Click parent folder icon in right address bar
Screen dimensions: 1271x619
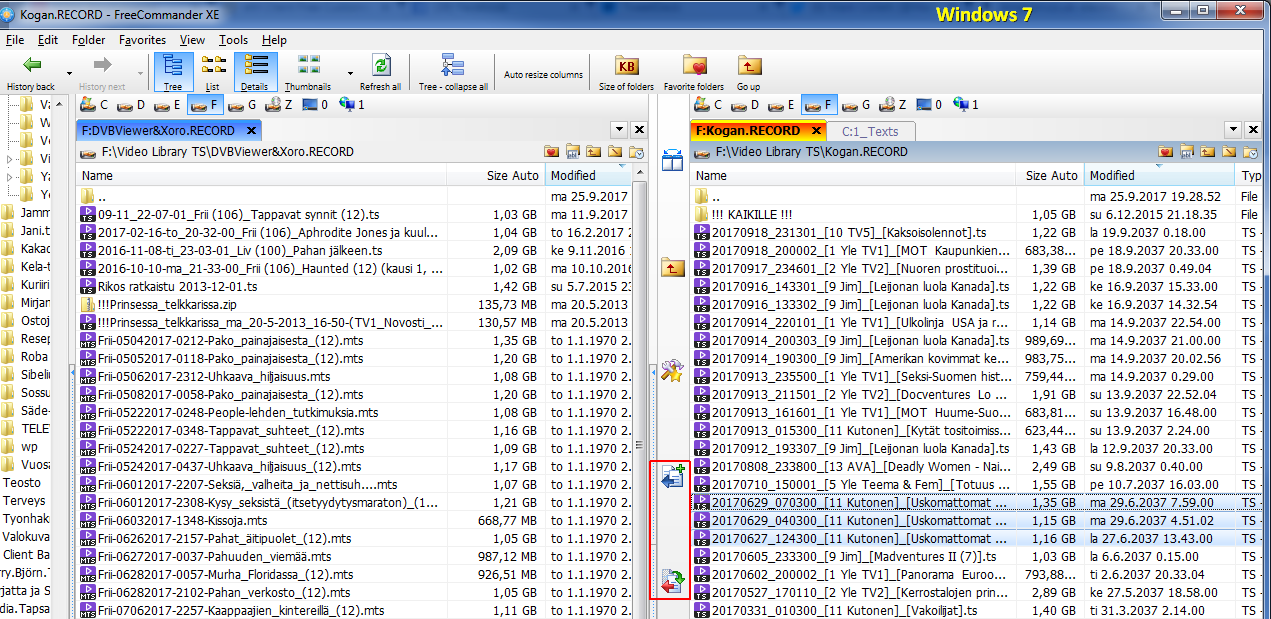pyautogui.click(x=1208, y=152)
